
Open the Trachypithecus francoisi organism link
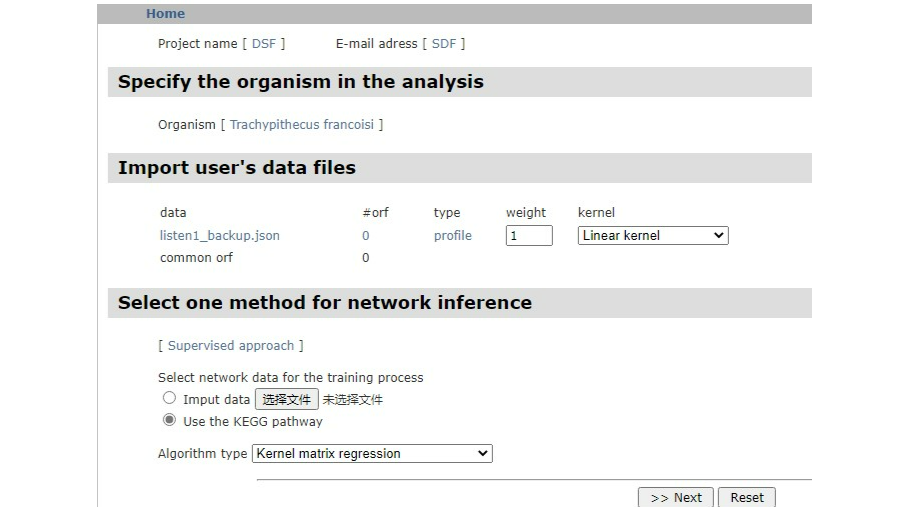[x=302, y=124]
